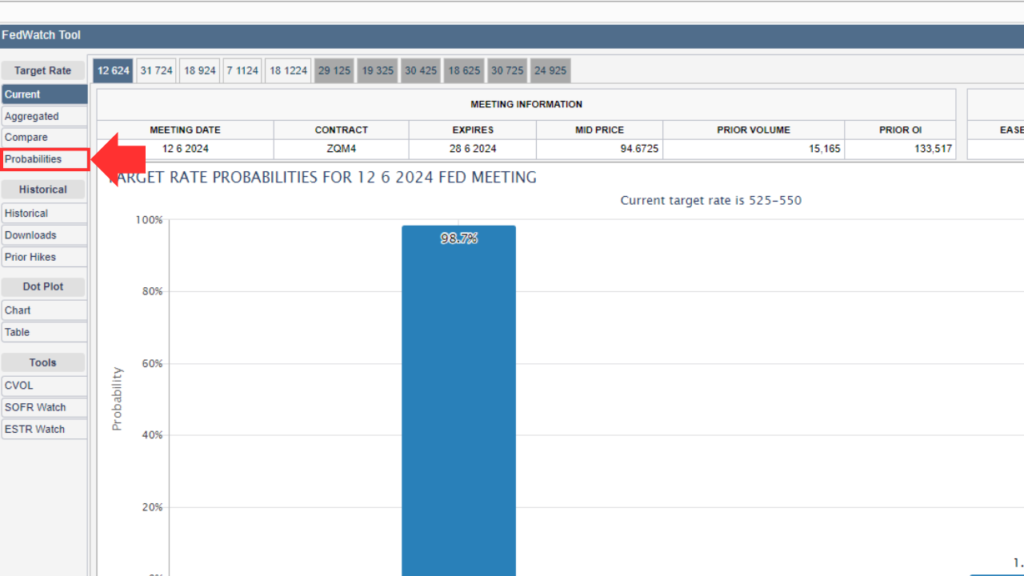Click Compare in the Target Rate section
The width and height of the screenshot is (1024, 576).
pyautogui.click(x=44, y=137)
